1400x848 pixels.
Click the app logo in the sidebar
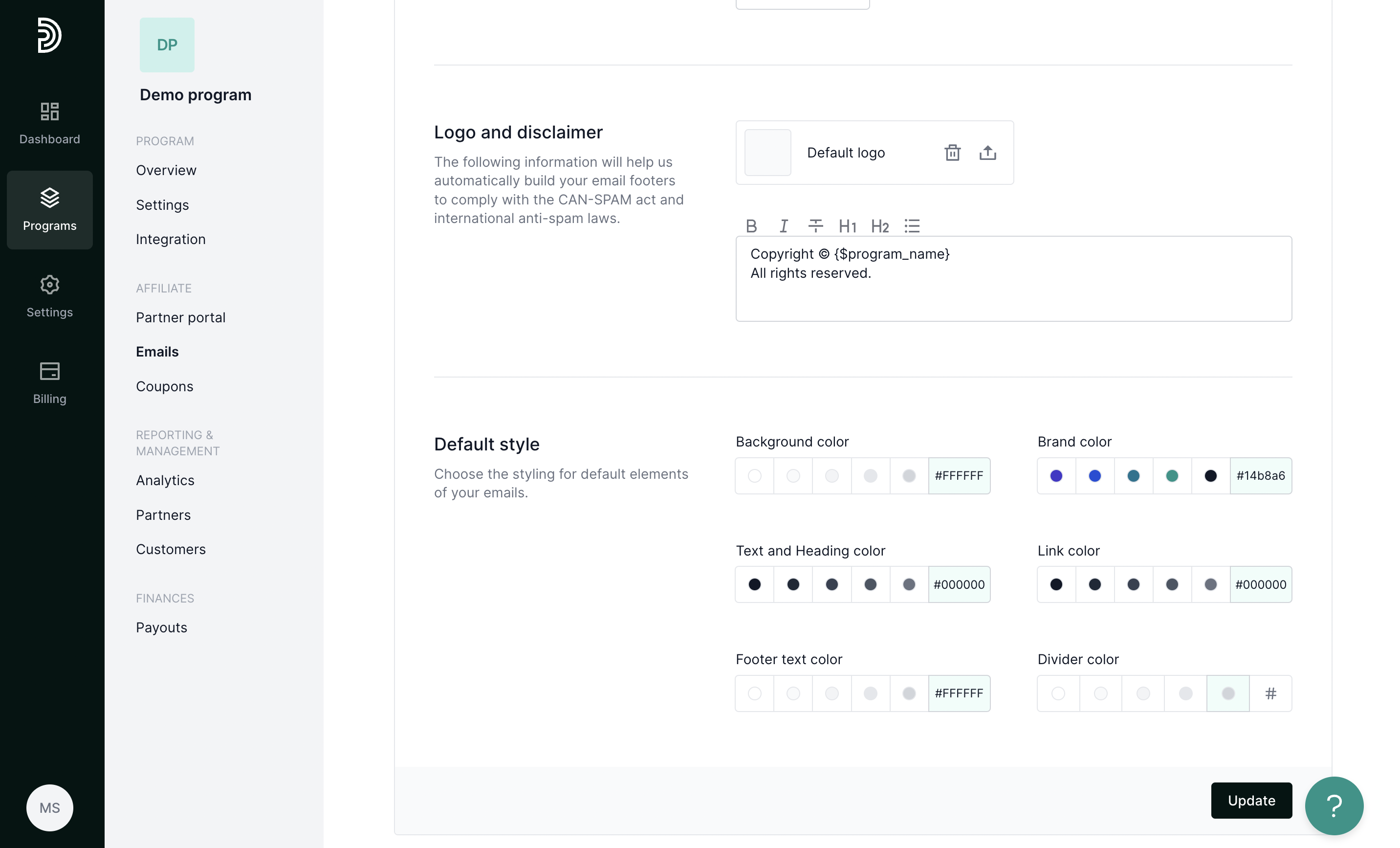[x=49, y=35]
